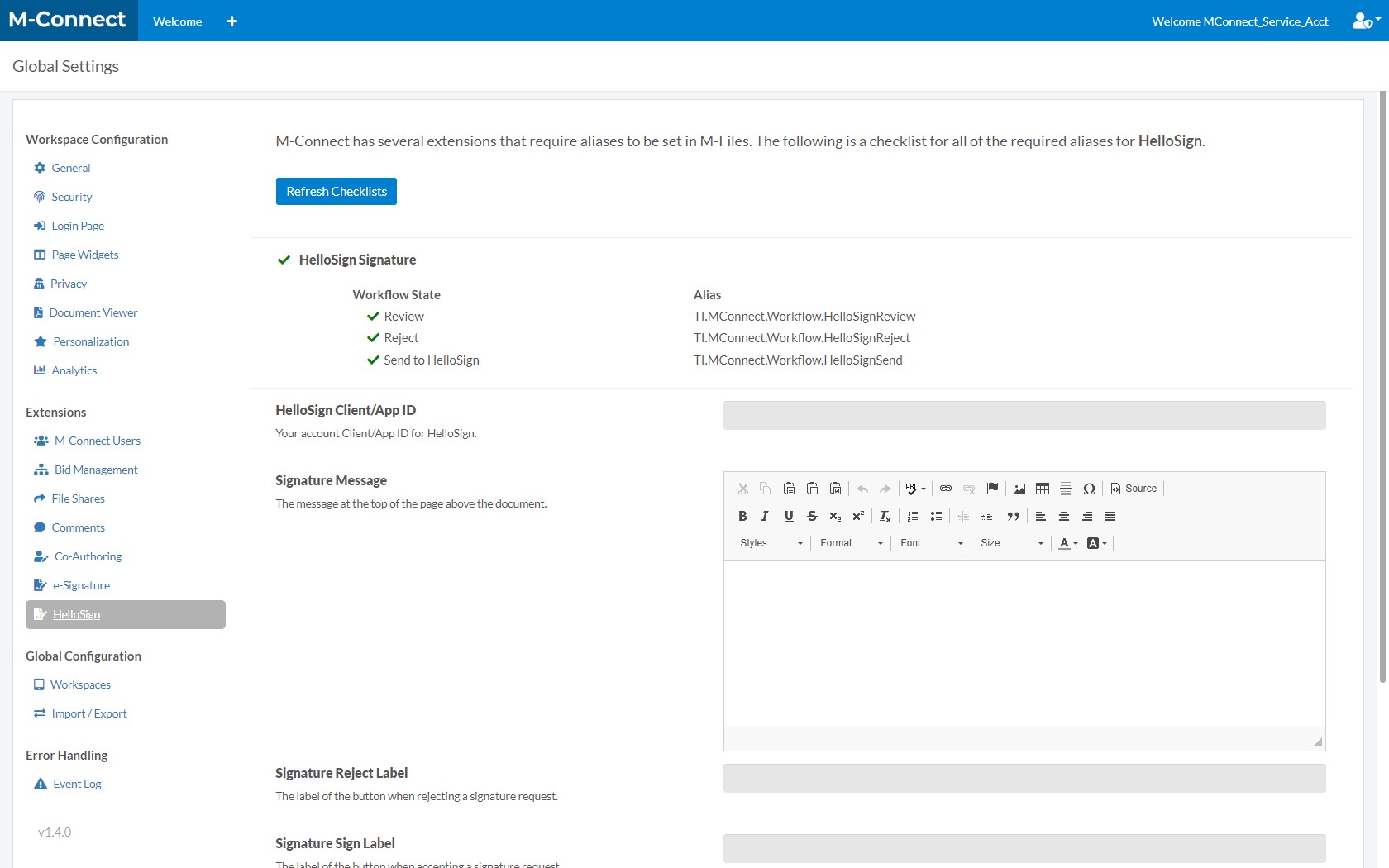Toggle underline formatting

[x=789, y=516]
